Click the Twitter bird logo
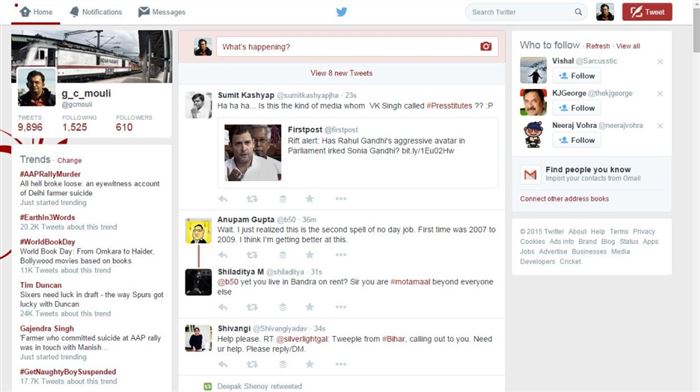Image resolution: width=700 pixels, height=392 pixels. [x=342, y=12]
